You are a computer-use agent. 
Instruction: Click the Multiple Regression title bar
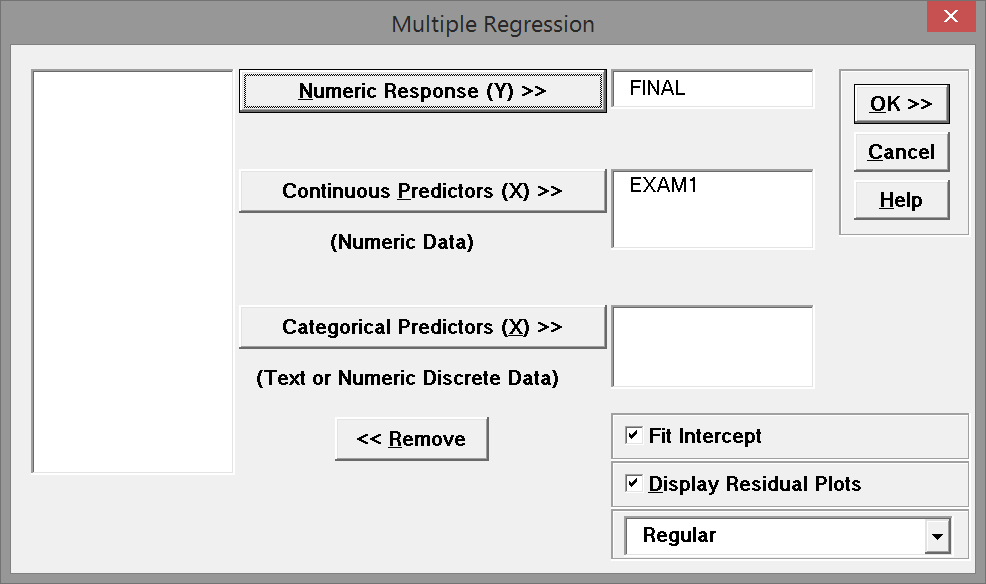click(x=491, y=24)
